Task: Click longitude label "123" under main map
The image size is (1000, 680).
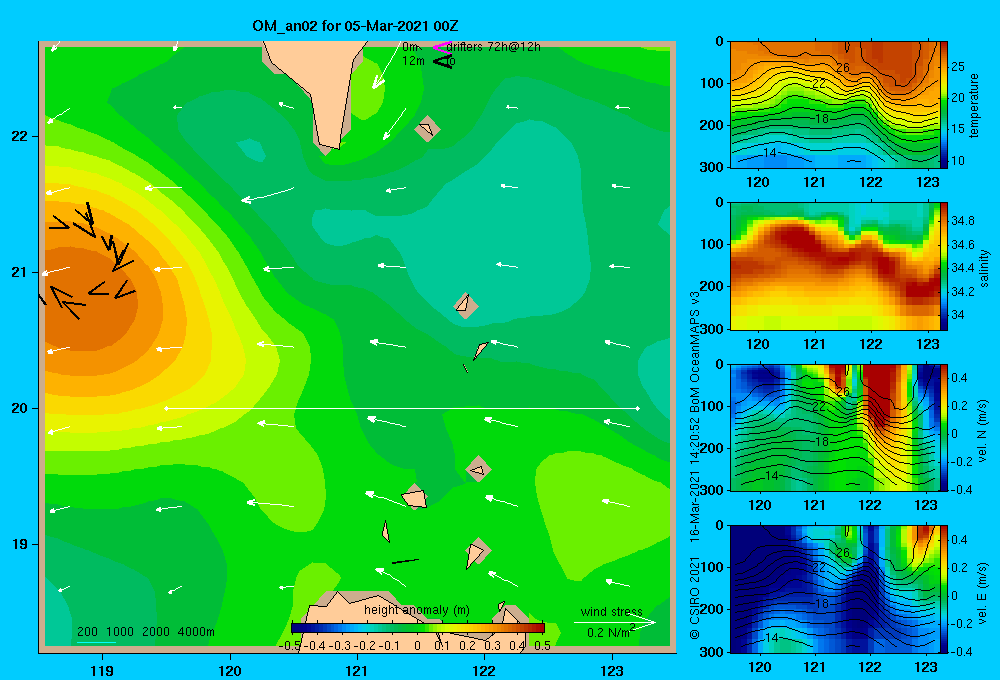Action: point(612,670)
